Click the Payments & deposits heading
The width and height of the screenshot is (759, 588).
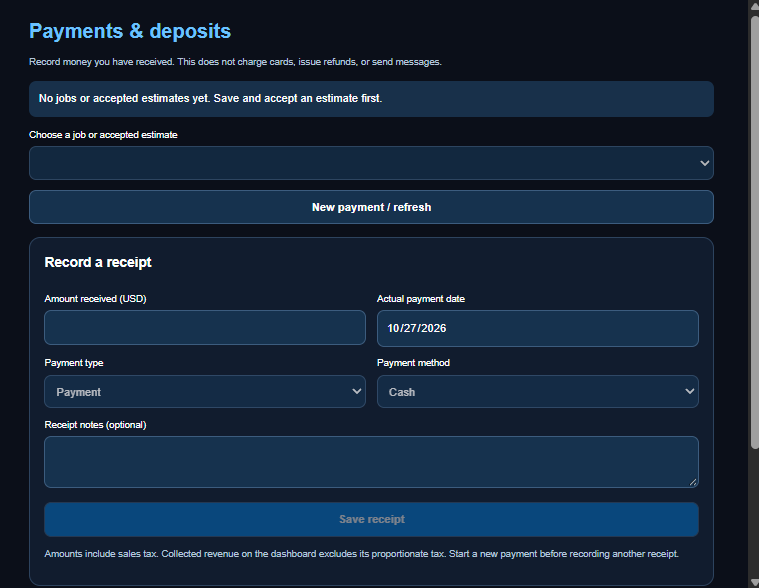[130, 31]
